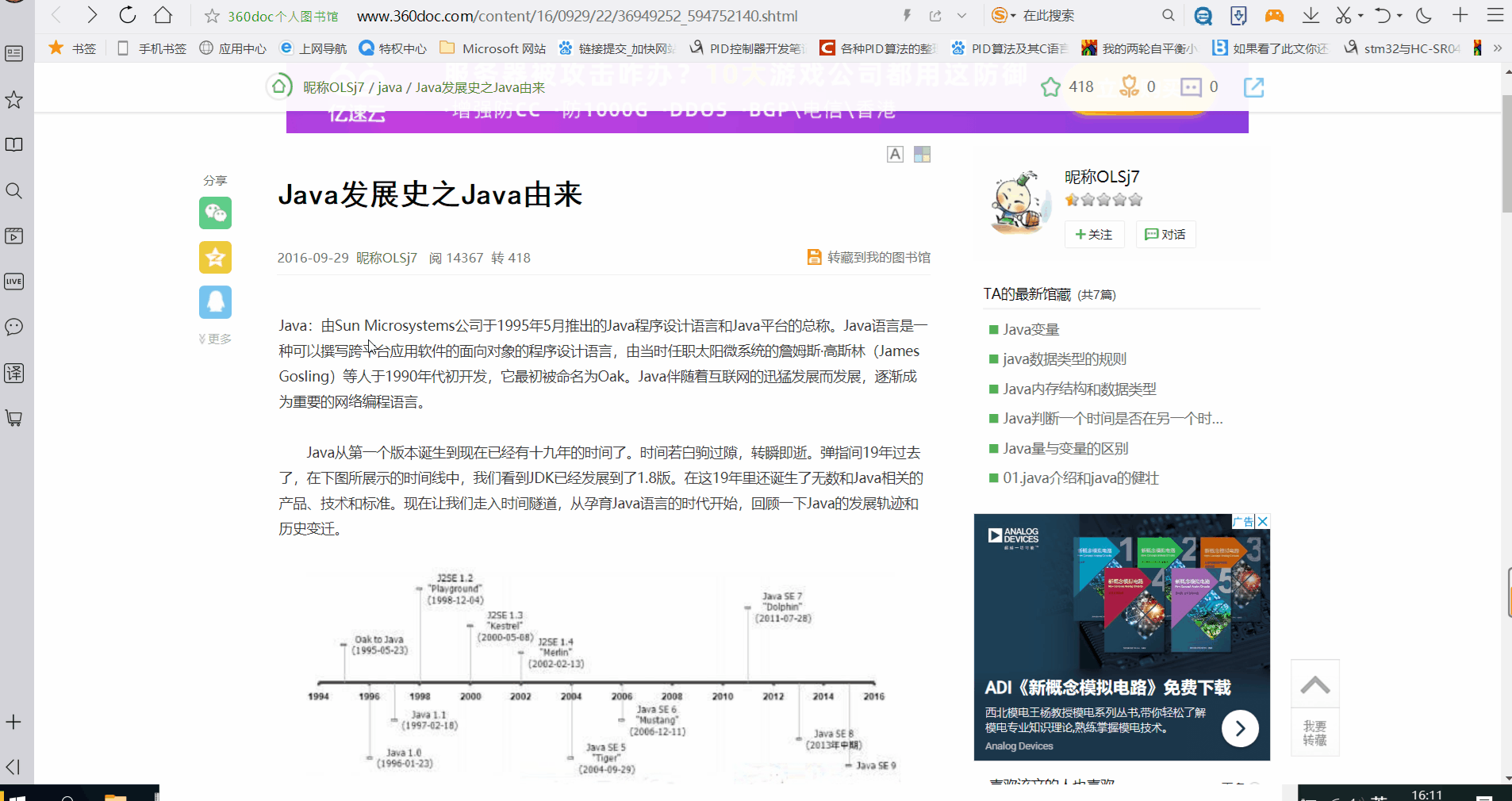Open the 书签 bookmarks menu
Viewport: 1512px width, 801px height.
(73, 48)
